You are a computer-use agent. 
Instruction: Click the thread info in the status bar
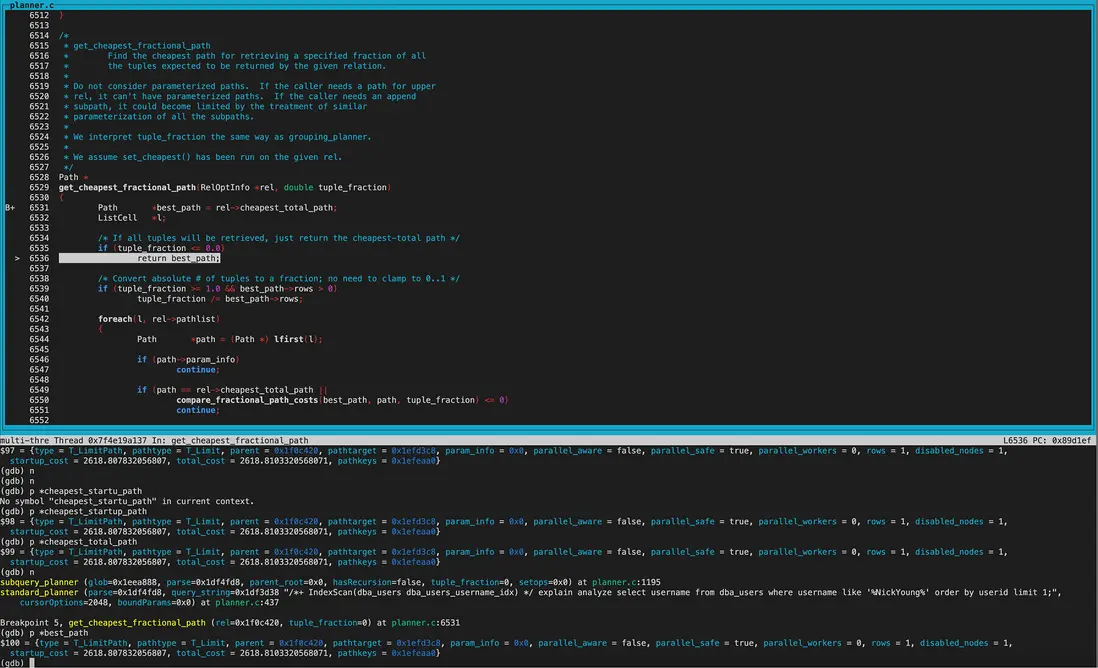[154, 440]
